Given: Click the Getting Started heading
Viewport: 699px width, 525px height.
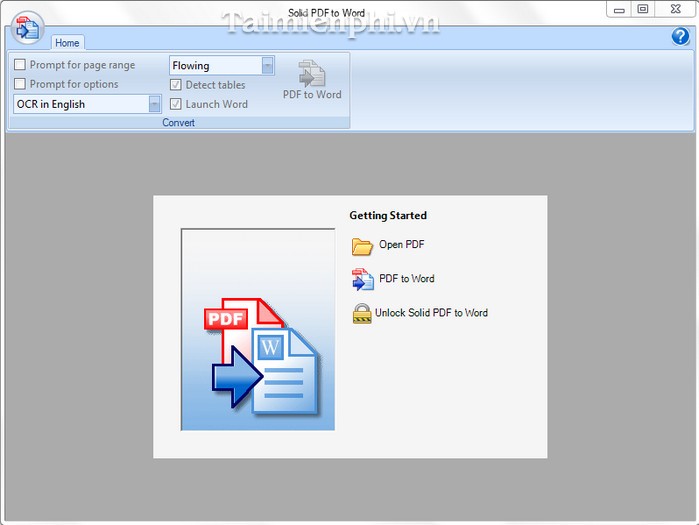Looking at the screenshot, I should click(388, 215).
